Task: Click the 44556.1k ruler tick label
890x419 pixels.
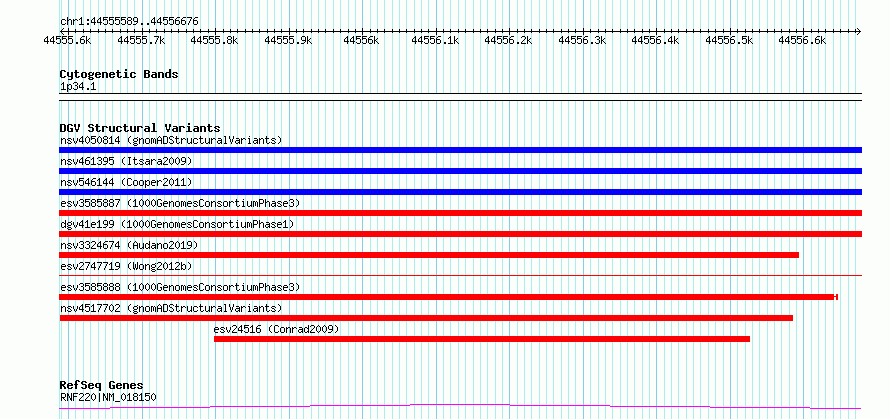Action: coord(435,40)
